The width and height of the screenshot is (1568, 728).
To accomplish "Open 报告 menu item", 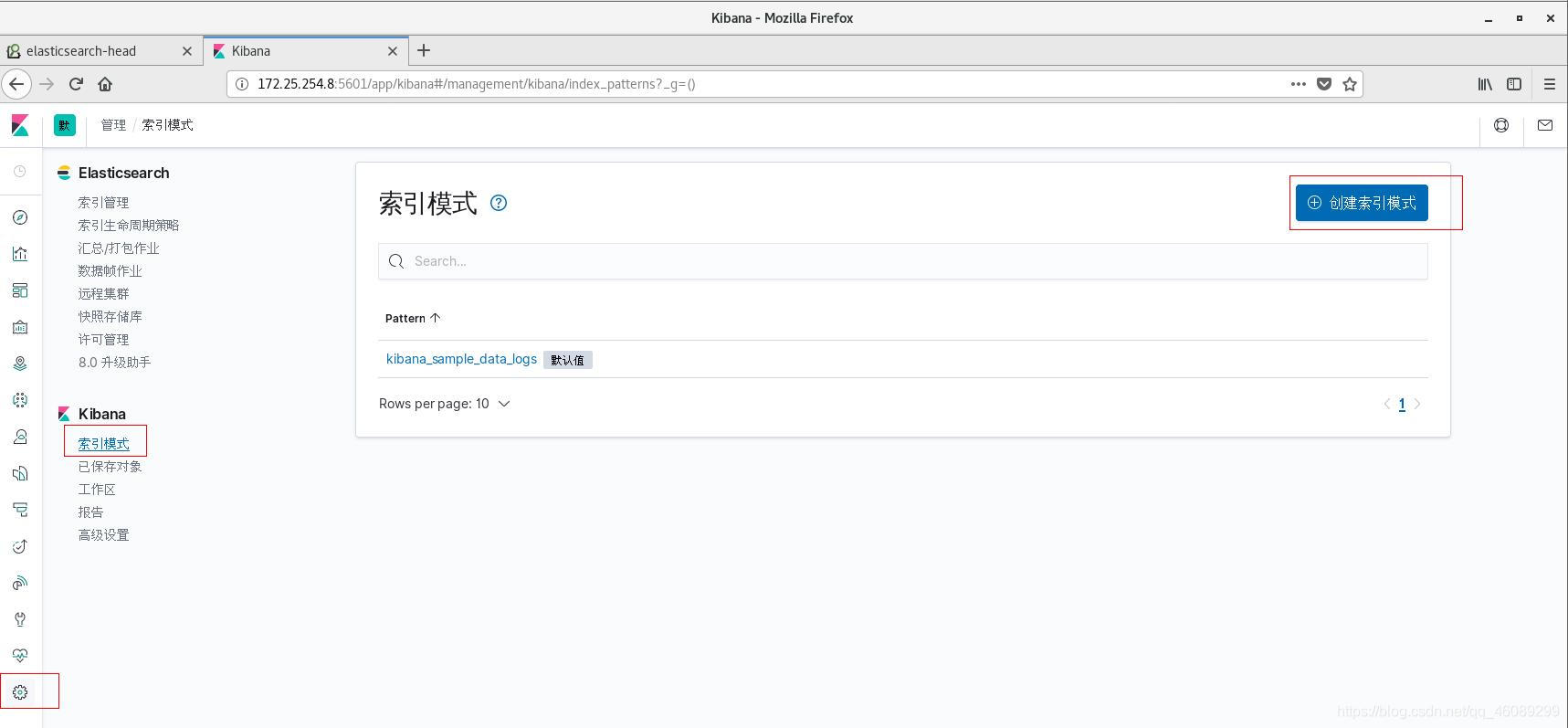I will point(90,512).
